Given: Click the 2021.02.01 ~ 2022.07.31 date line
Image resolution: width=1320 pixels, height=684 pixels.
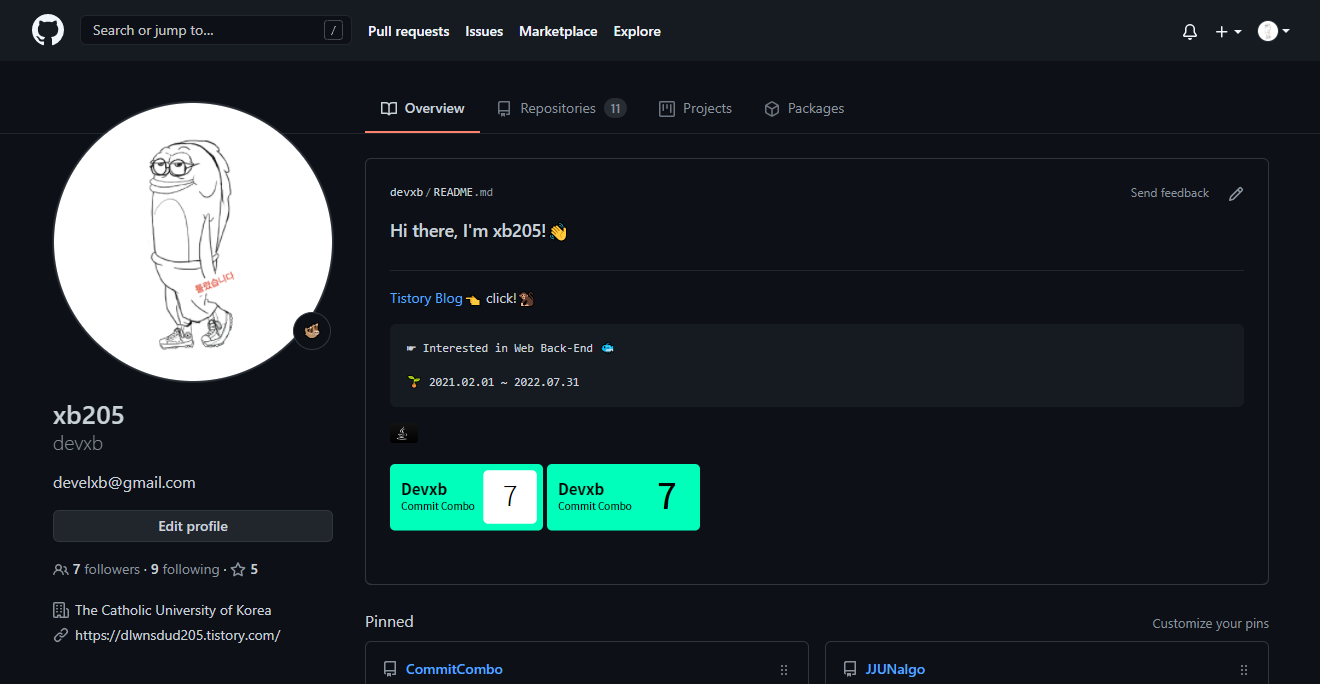Looking at the screenshot, I should click(493, 382).
